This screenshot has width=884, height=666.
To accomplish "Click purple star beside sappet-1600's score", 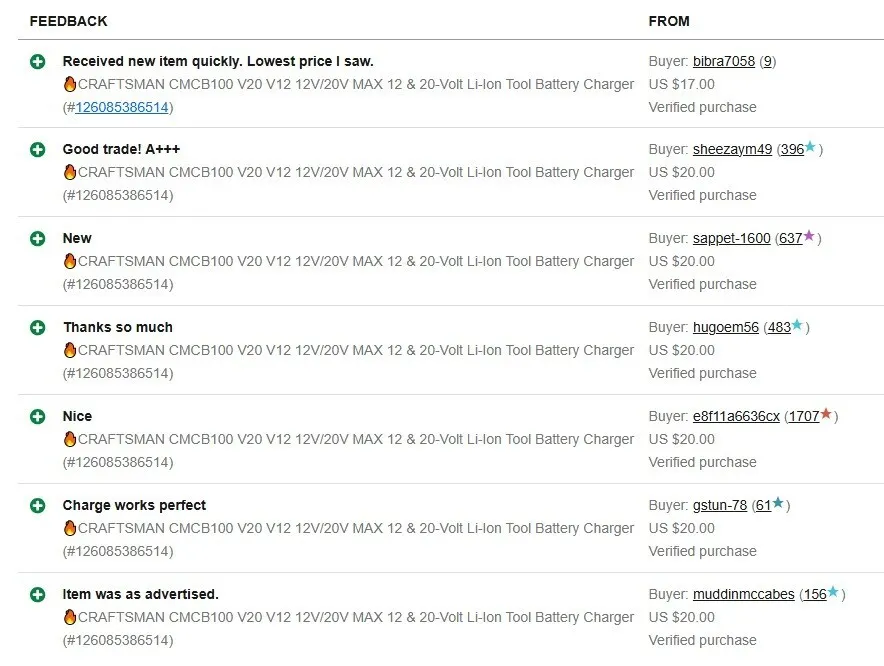I will (810, 237).
